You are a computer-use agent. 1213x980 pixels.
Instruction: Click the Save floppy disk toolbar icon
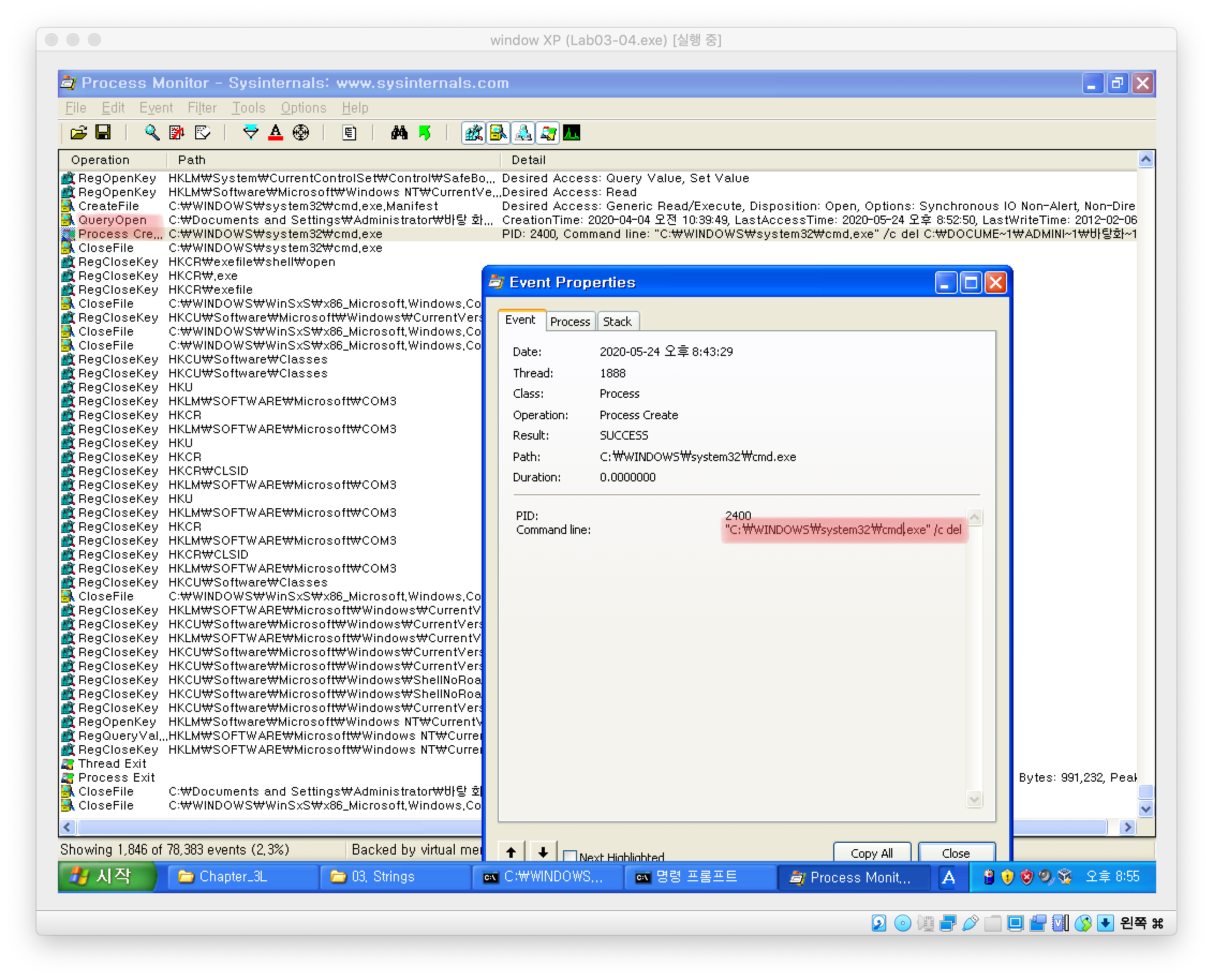pyautogui.click(x=103, y=132)
